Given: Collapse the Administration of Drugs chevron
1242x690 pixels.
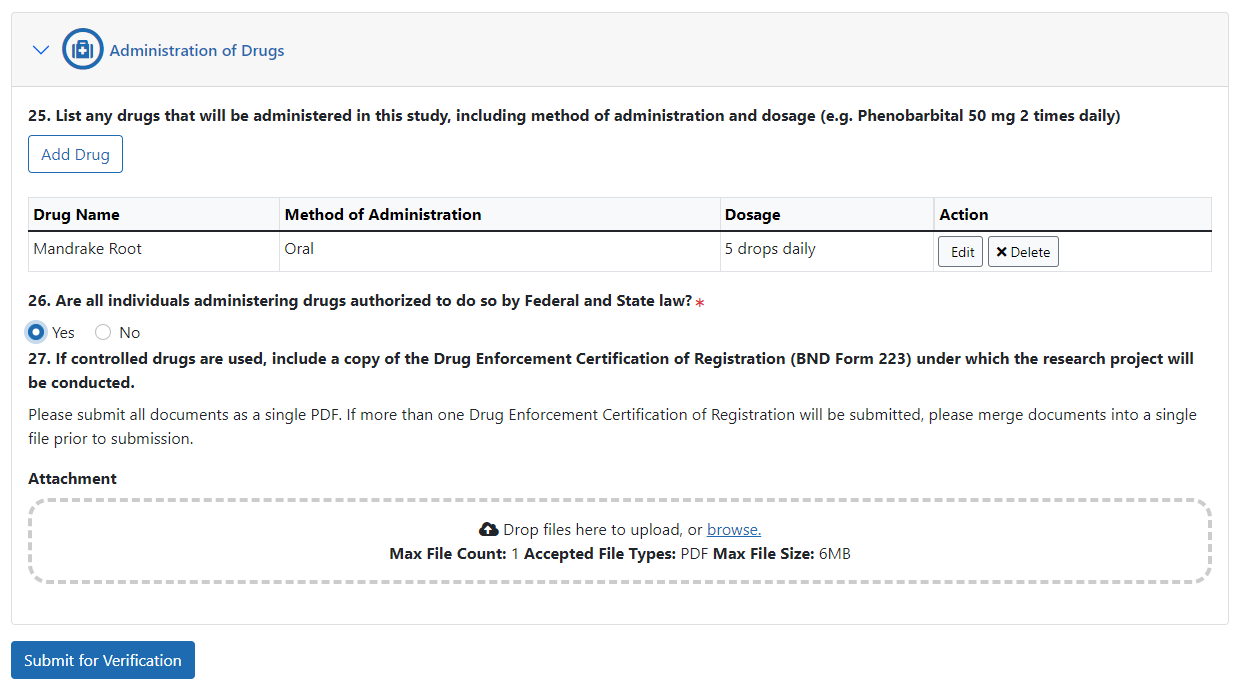Looking at the screenshot, I should coord(41,50).
